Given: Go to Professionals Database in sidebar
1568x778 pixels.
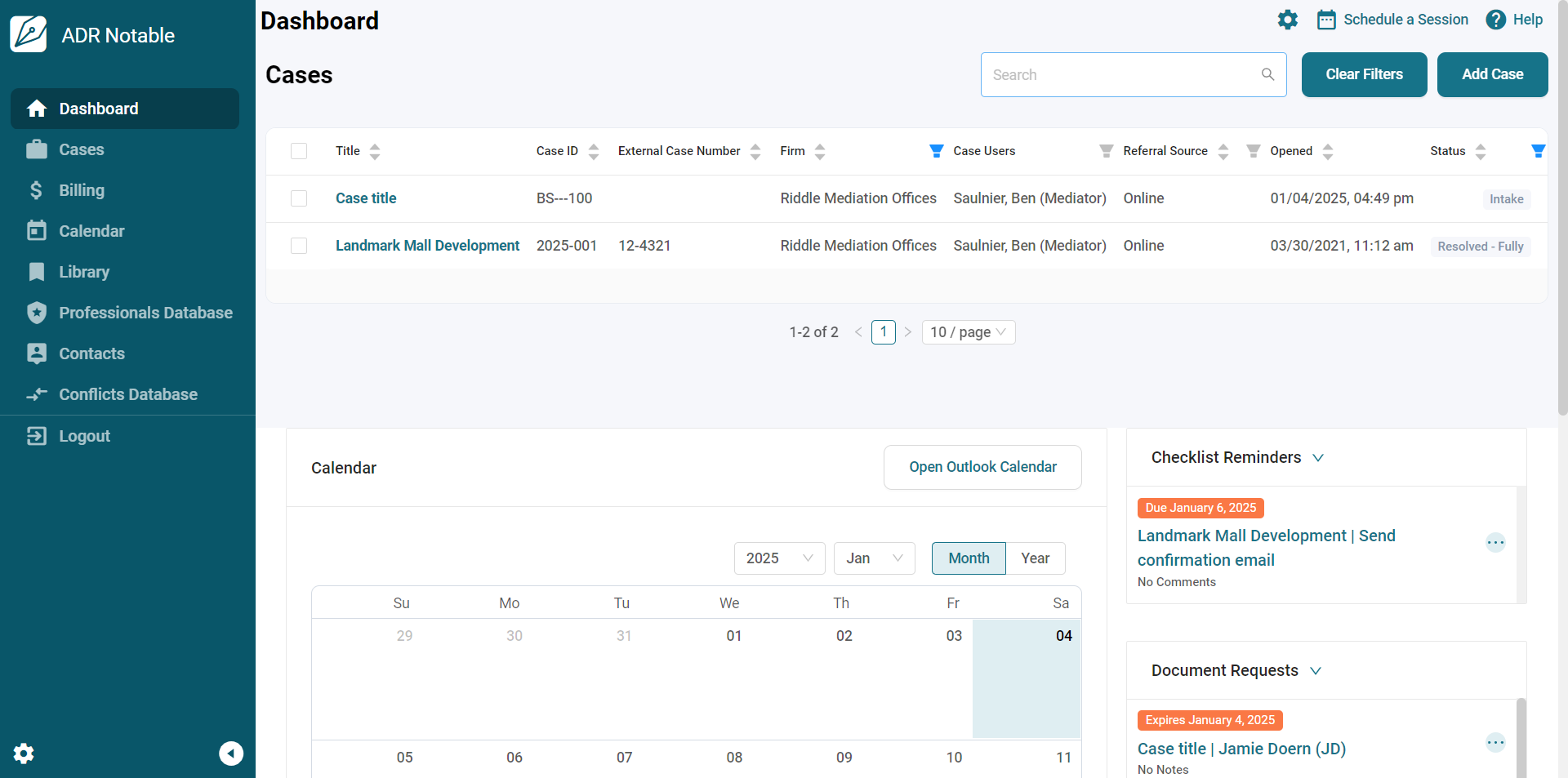Looking at the screenshot, I should 145,313.
